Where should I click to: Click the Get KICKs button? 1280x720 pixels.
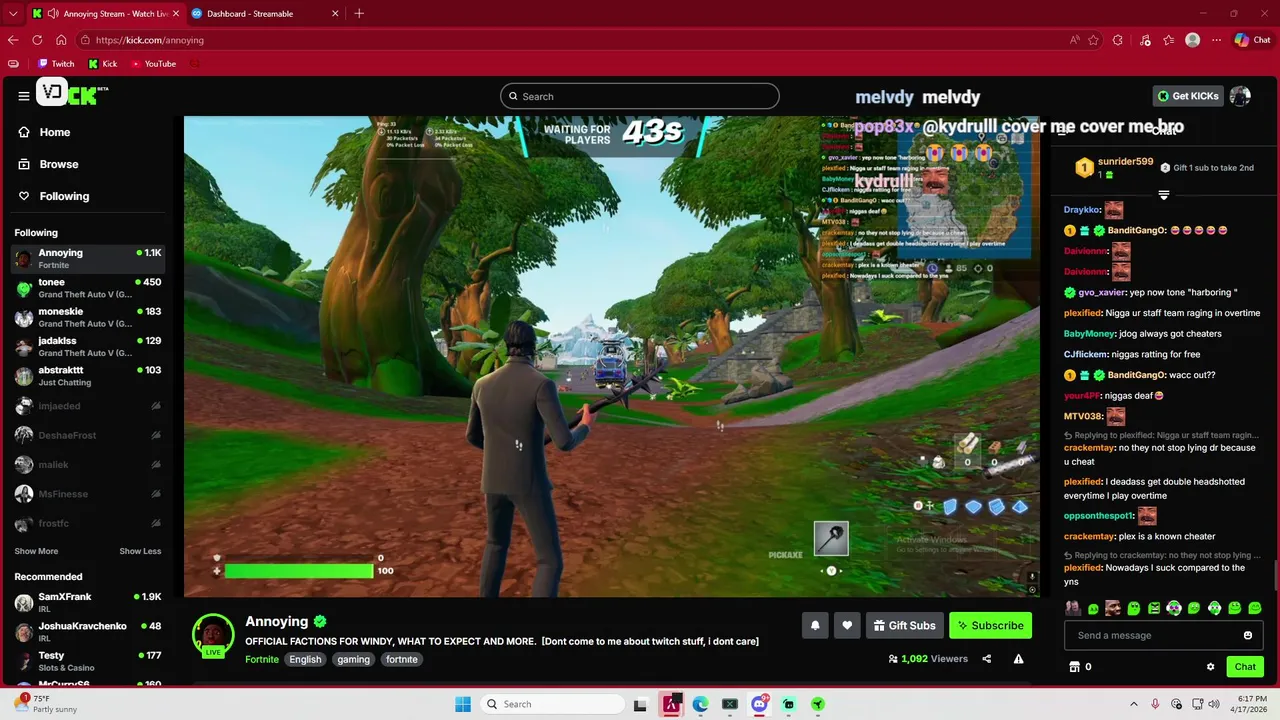click(x=1188, y=96)
